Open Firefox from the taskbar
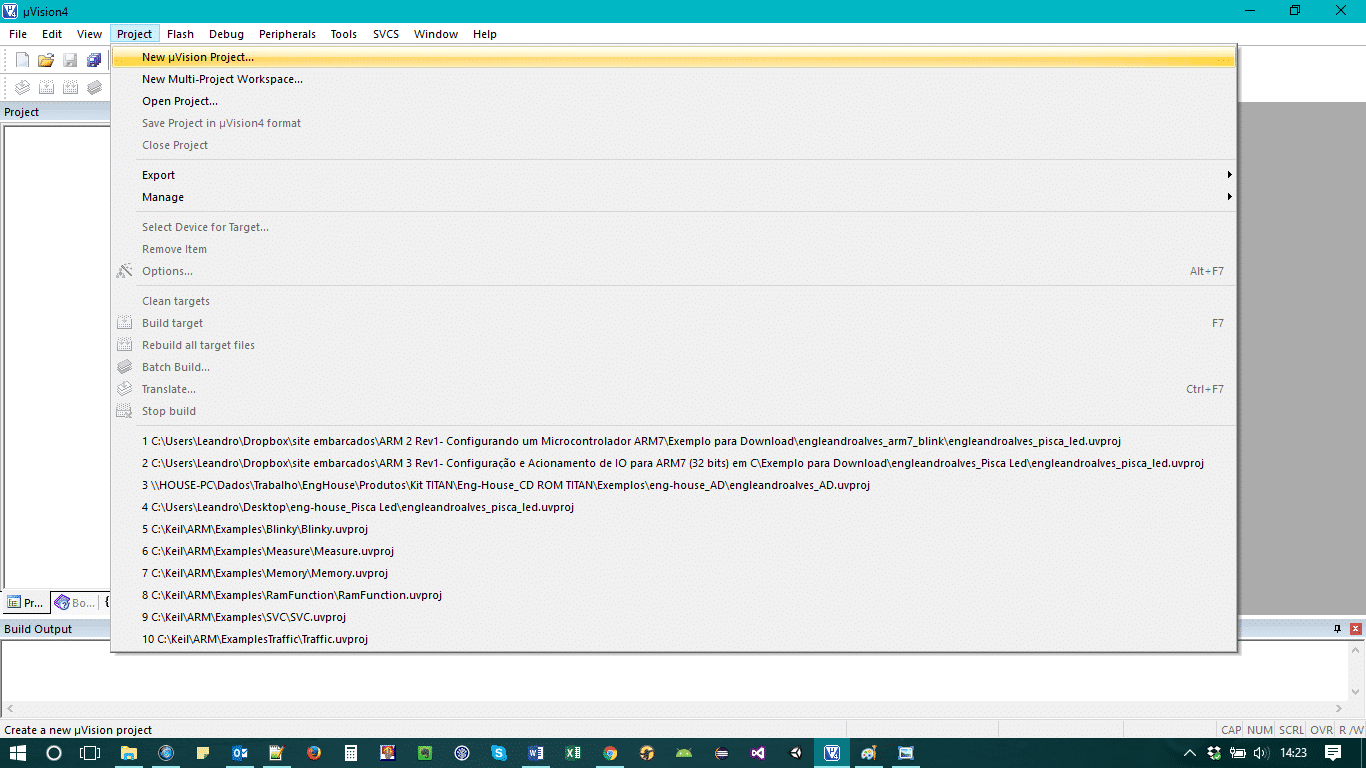The width and height of the screenshot is (1366, 768). click(x=313, y=753)
